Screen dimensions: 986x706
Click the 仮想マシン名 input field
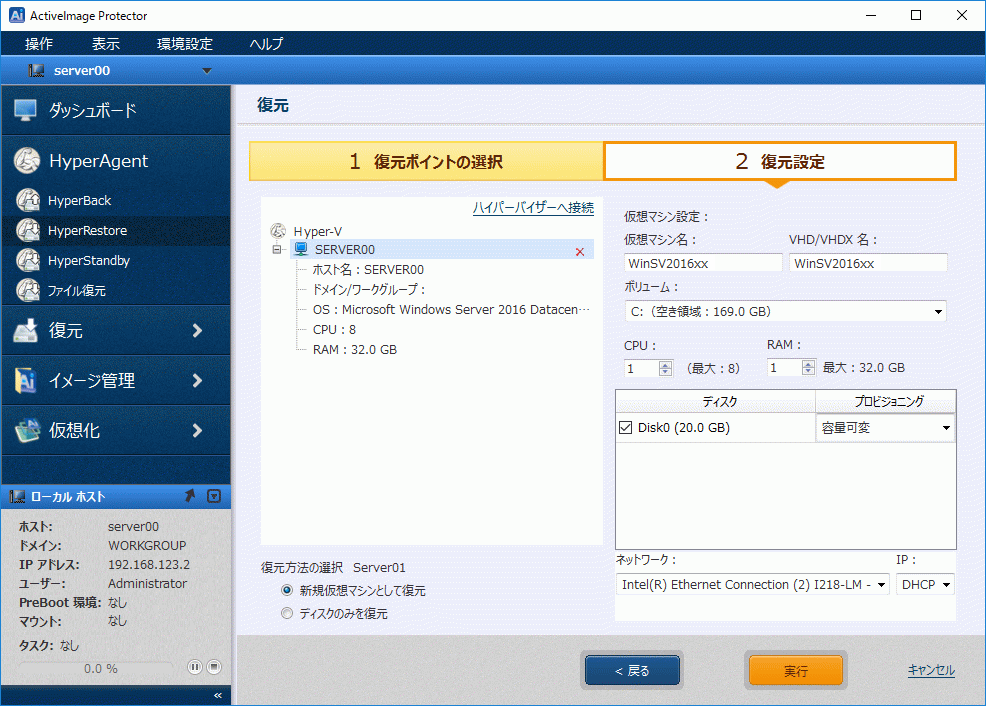tap(703, 263)
